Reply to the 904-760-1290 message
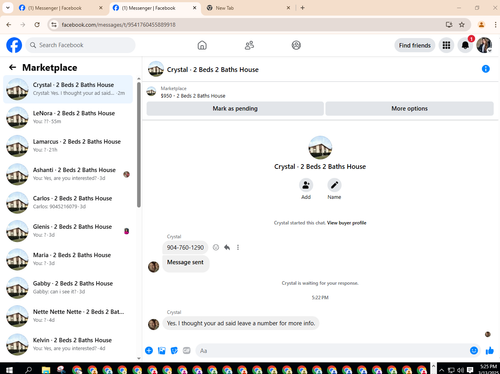 pos(227,247)
